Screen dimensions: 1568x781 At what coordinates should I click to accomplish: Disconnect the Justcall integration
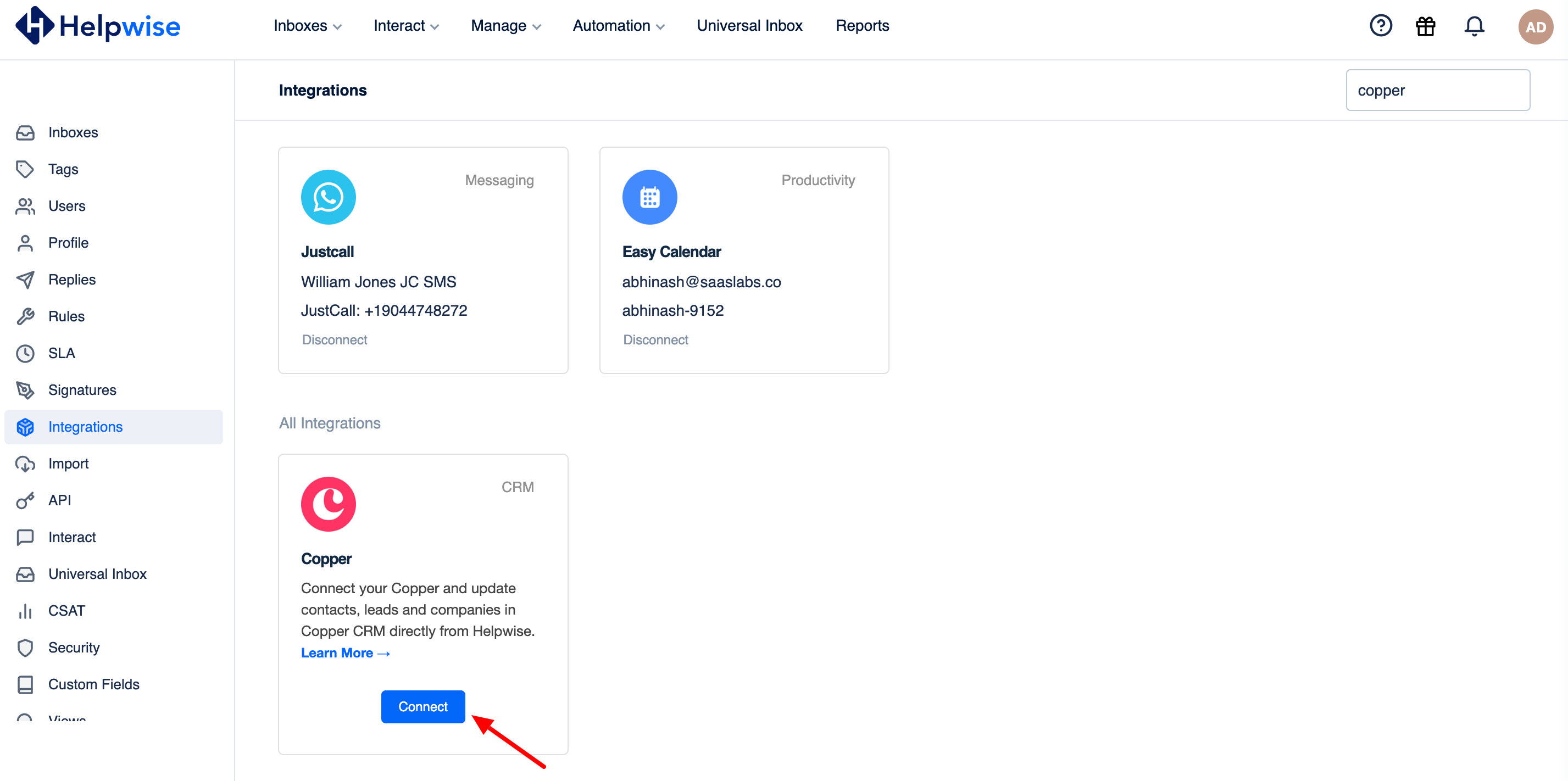tap(334, 339)
